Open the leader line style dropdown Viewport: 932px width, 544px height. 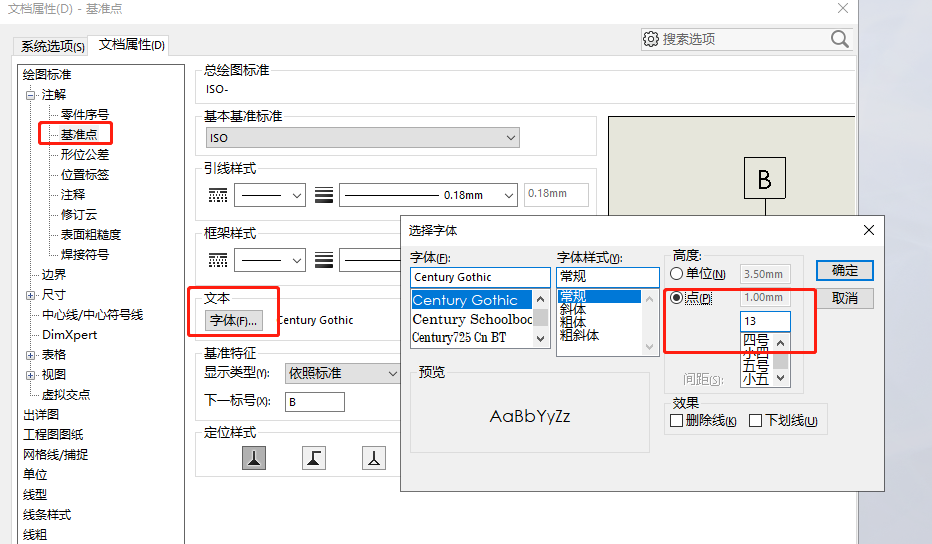point(270,195)
